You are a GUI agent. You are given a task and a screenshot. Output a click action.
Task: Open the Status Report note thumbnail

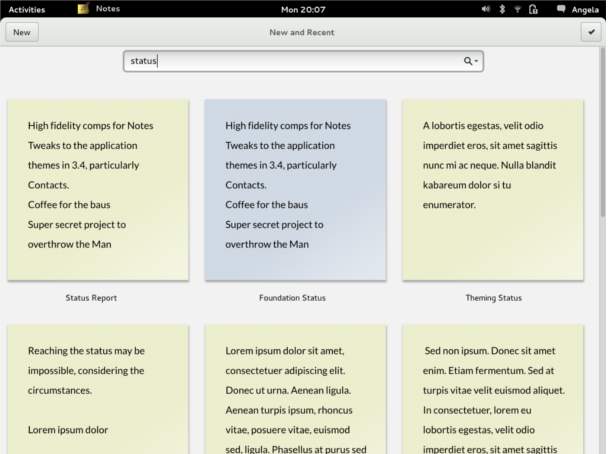(x=98, y=190)
